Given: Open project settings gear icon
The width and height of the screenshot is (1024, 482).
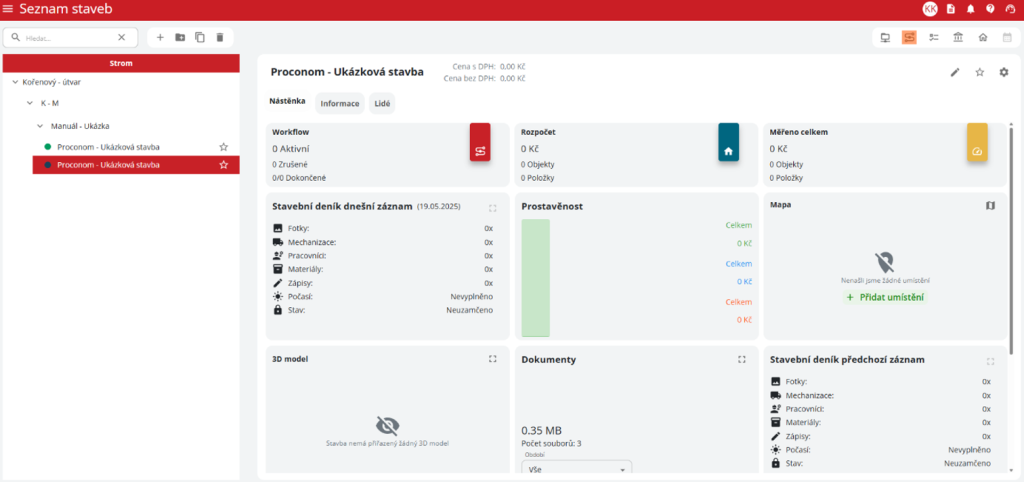Looking at the screenshot, I should (1004, 72).
